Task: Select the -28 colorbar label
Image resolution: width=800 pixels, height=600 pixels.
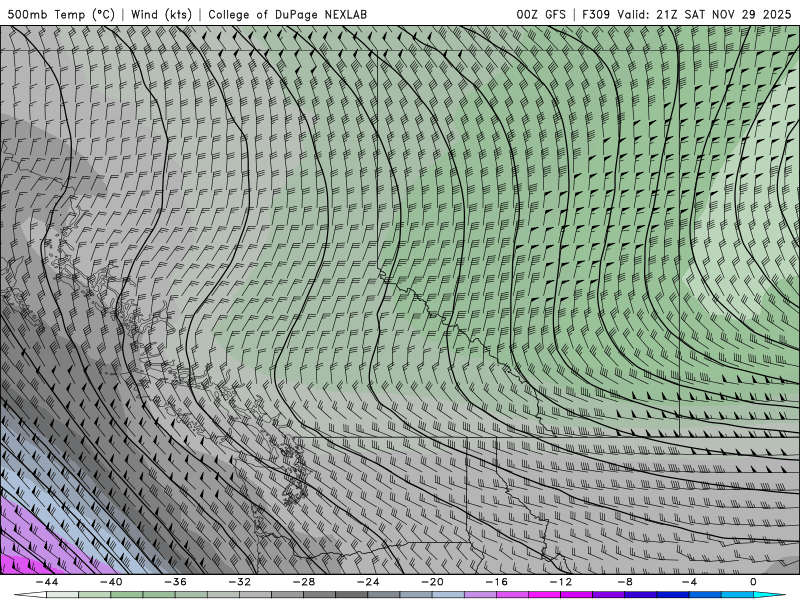Action: (x=304, y=582)
